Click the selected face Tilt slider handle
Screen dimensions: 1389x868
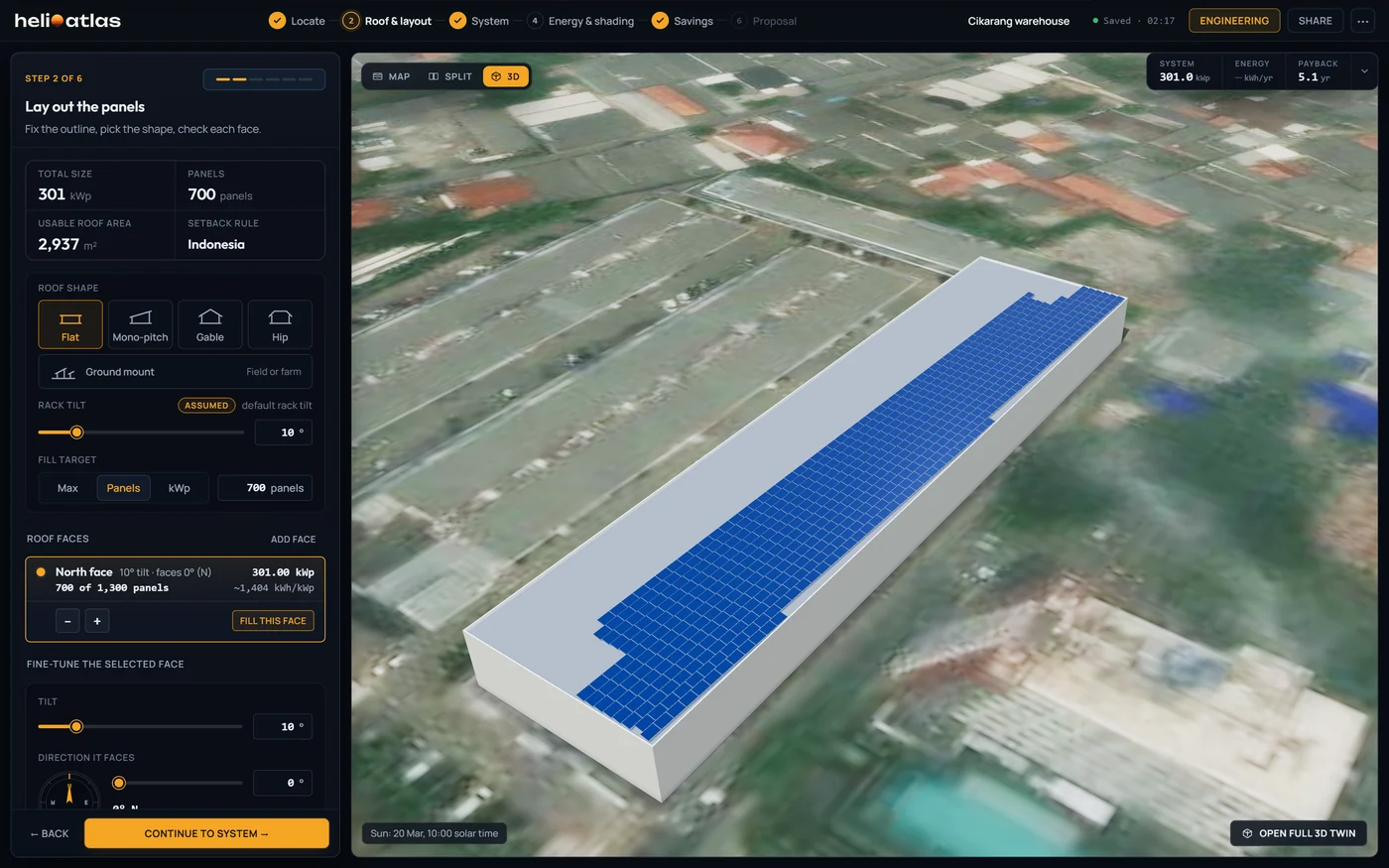pyautogui.click(x=76, y=726)
